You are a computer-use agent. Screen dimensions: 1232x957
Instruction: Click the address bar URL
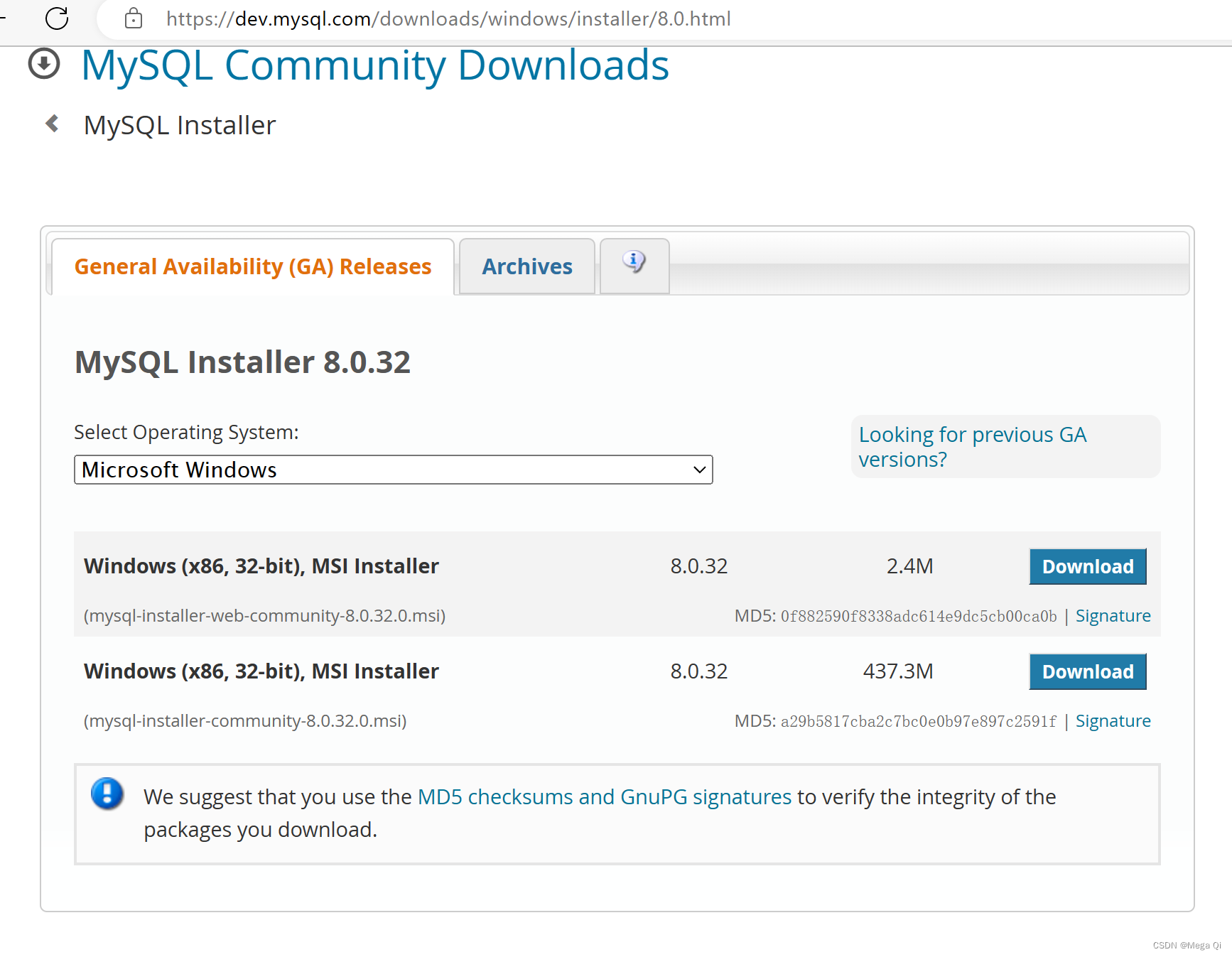point(448,18)
